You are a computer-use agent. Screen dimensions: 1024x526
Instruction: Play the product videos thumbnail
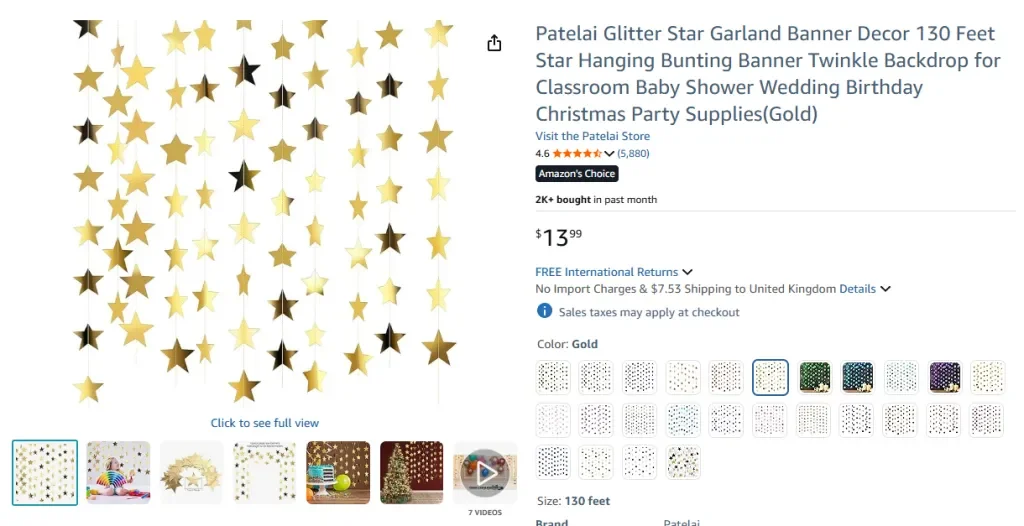pyautogui.click(x=485, y=472)
